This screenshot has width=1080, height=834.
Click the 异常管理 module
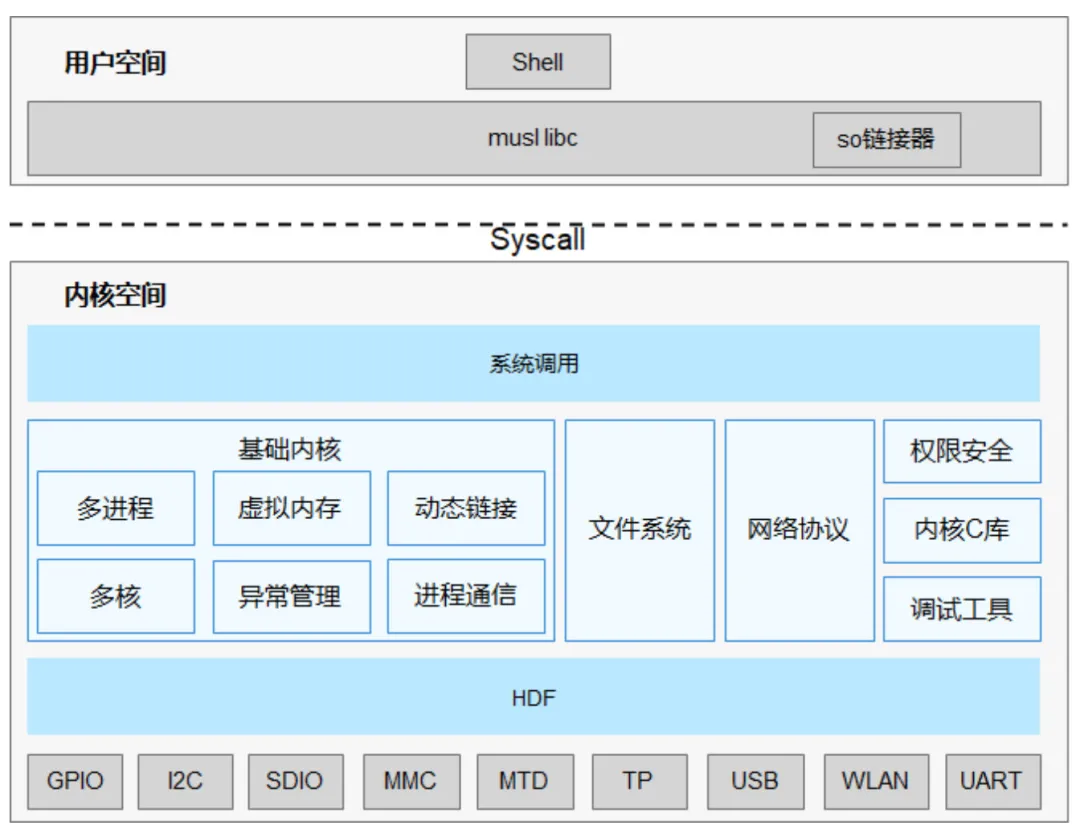tap(290, 596)
